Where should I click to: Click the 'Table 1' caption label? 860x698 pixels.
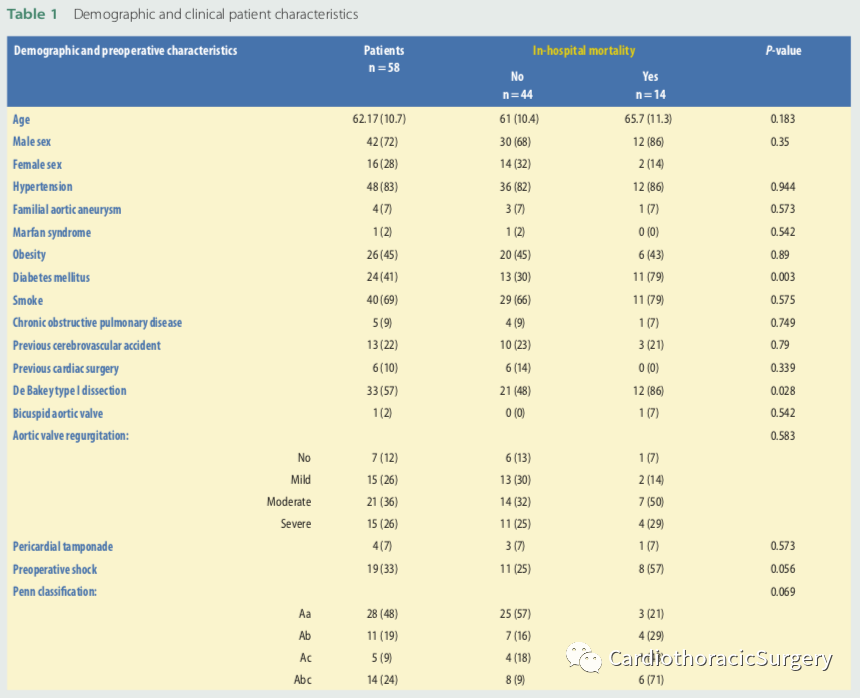pyautogui.click(x=32, y=14)
